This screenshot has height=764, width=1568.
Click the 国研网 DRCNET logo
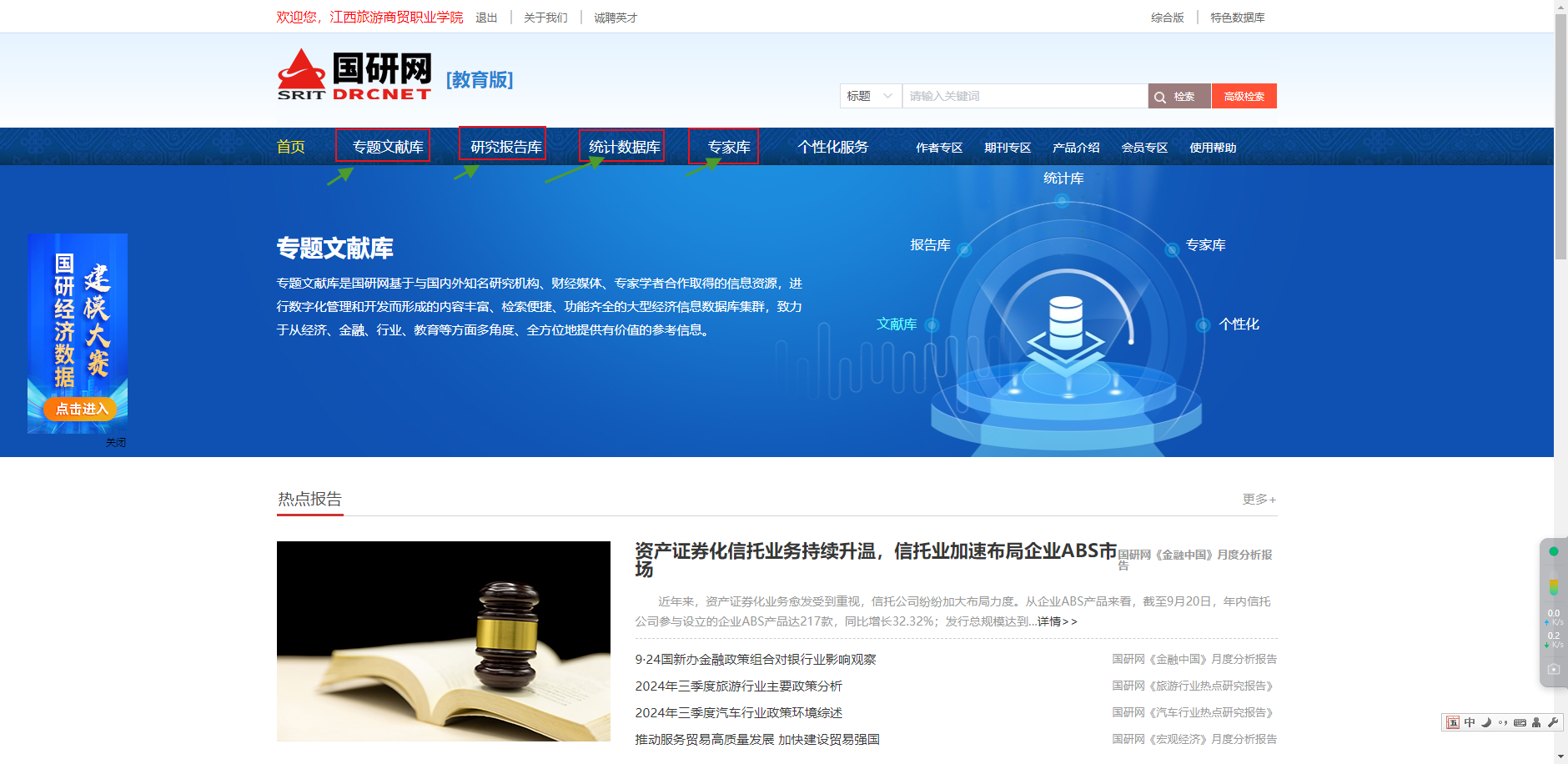[354, 75]
